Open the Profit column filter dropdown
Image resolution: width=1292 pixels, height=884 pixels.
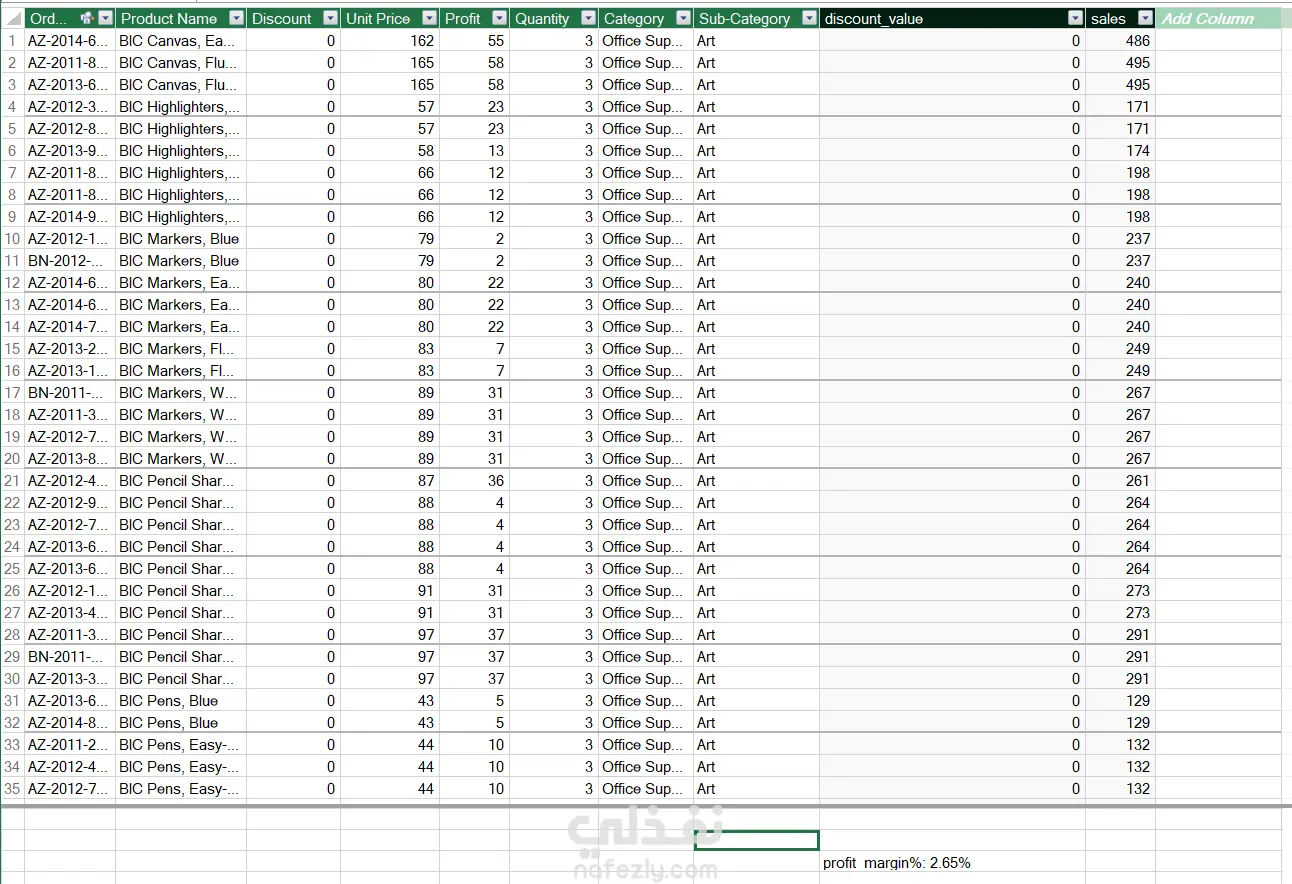coord(499,18)
